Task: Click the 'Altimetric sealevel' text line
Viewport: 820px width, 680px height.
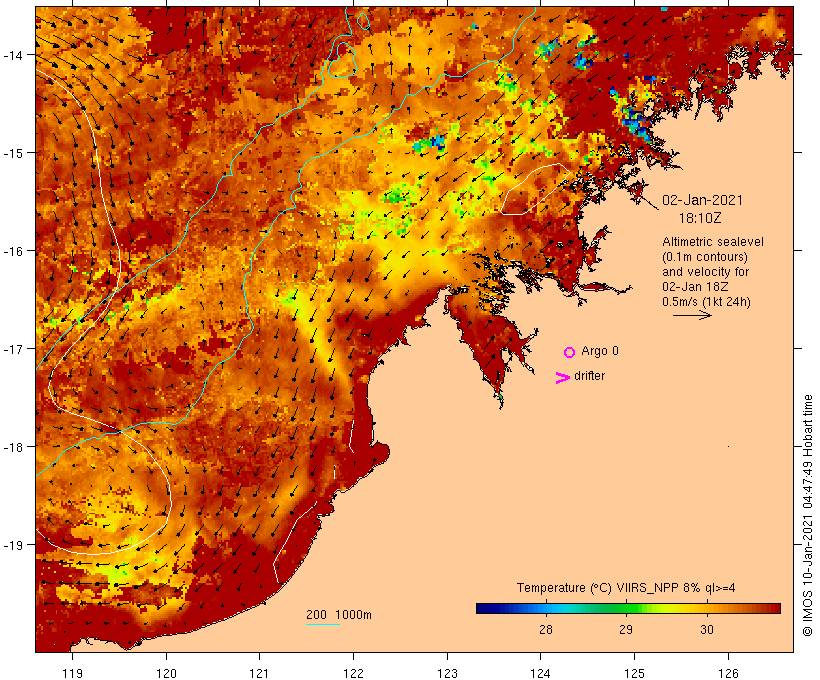Action: [x=713, y=242]
